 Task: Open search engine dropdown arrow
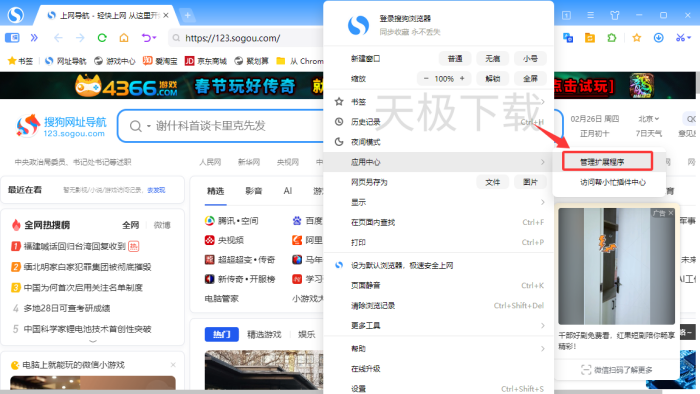149,126
